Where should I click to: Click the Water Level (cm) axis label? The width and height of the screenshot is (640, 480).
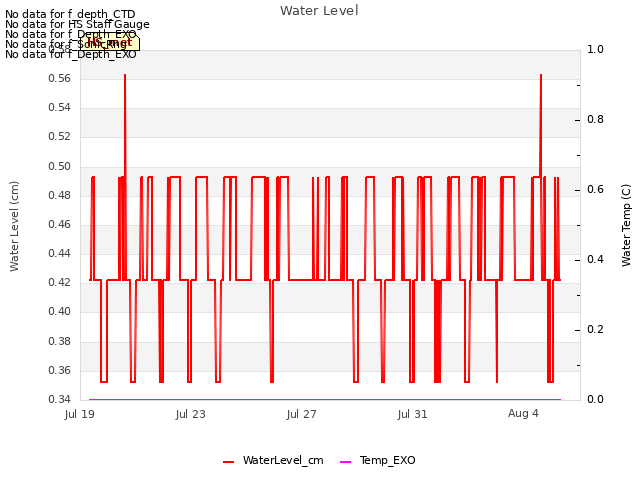point(14,226)
